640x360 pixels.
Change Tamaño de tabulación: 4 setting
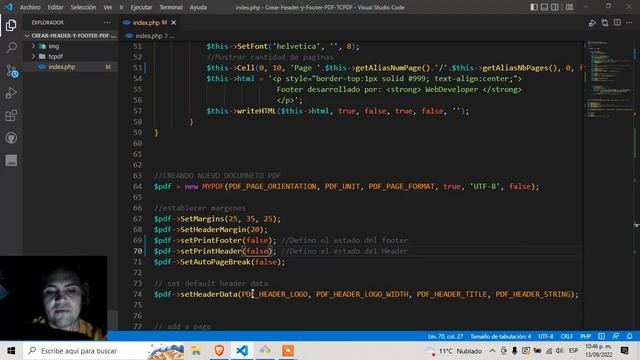(x=501, y=336)
